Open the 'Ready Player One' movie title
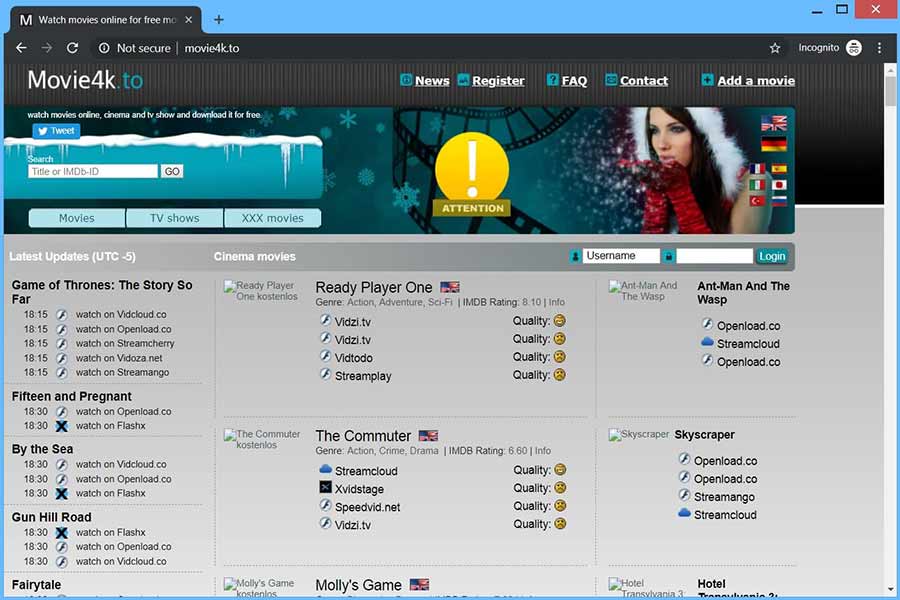 [x=374, y=287]
